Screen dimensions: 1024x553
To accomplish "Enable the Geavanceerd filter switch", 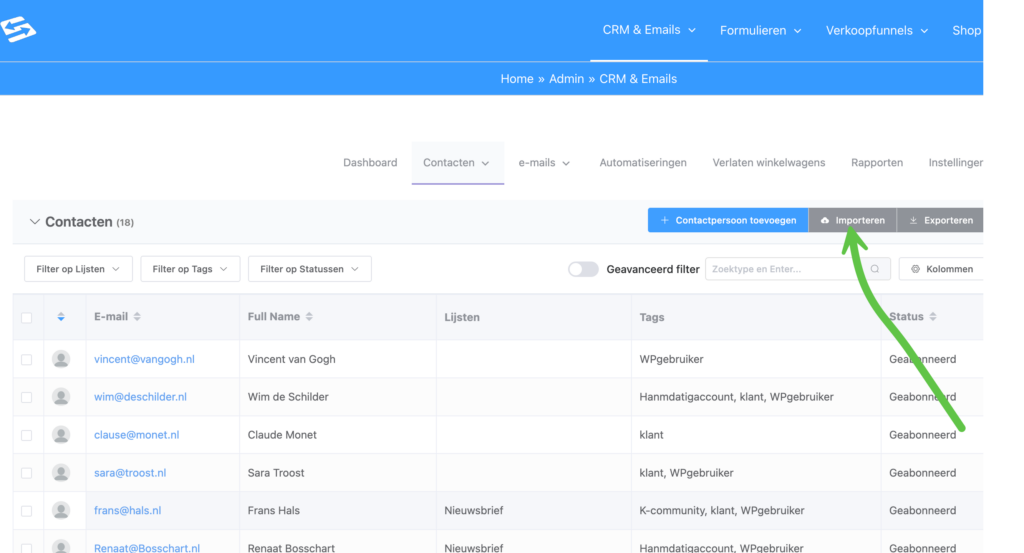I will tap(583, 269).
